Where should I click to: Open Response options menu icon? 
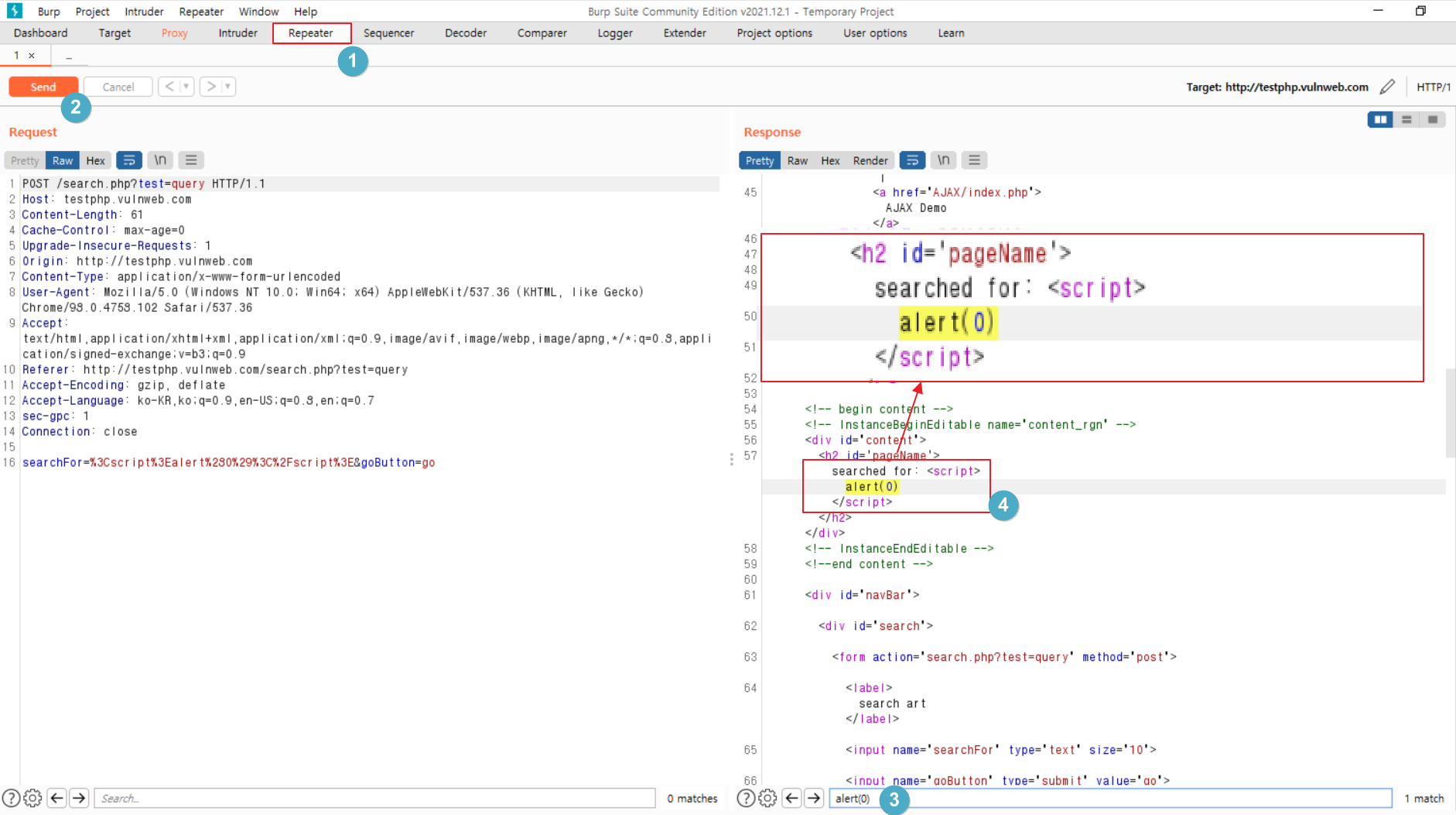tap(975, 160)
